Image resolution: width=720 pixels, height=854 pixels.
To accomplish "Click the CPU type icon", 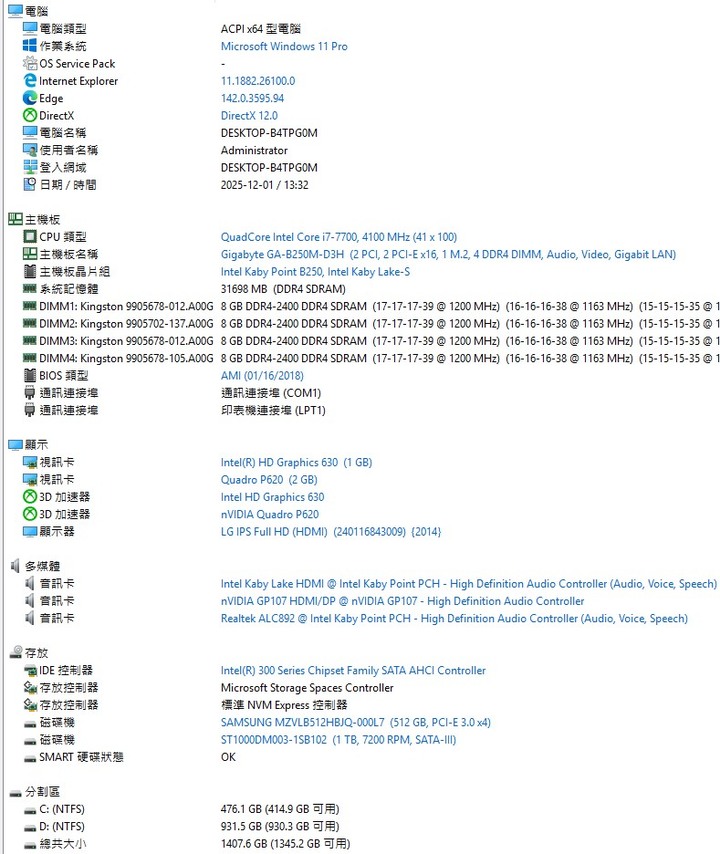I will click(30, 237).
